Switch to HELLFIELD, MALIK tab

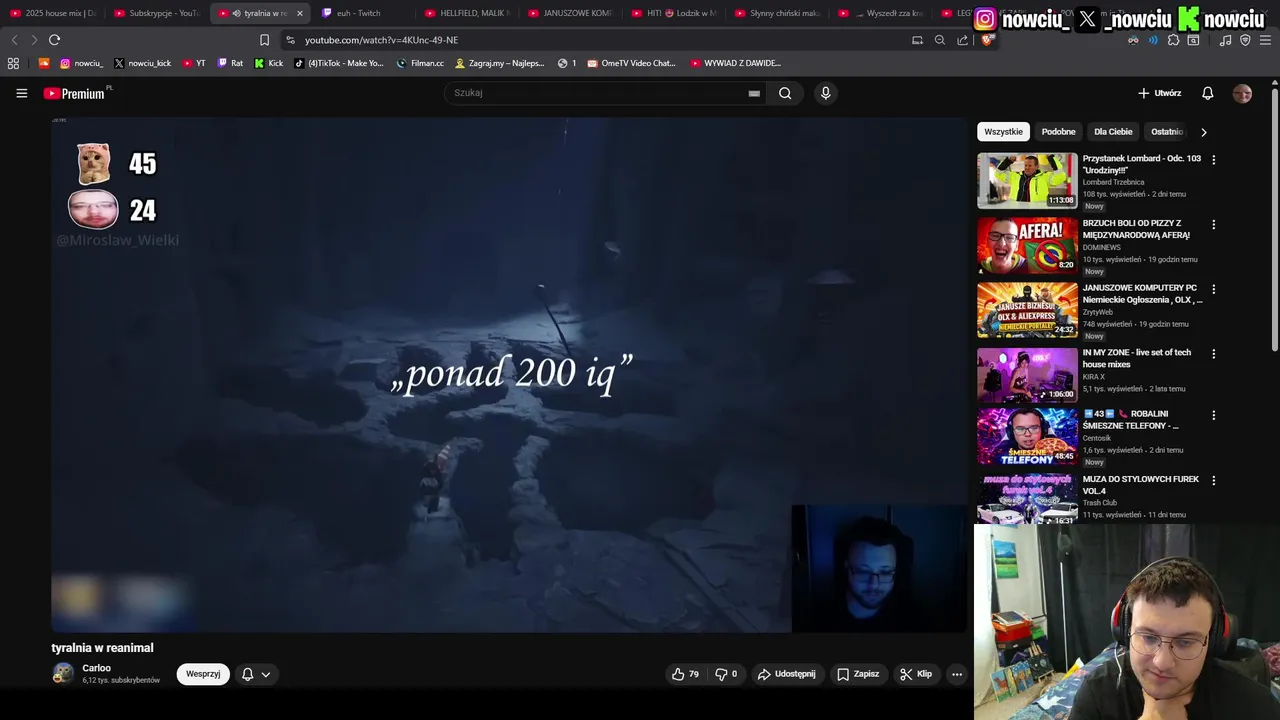tap(467, 13)
